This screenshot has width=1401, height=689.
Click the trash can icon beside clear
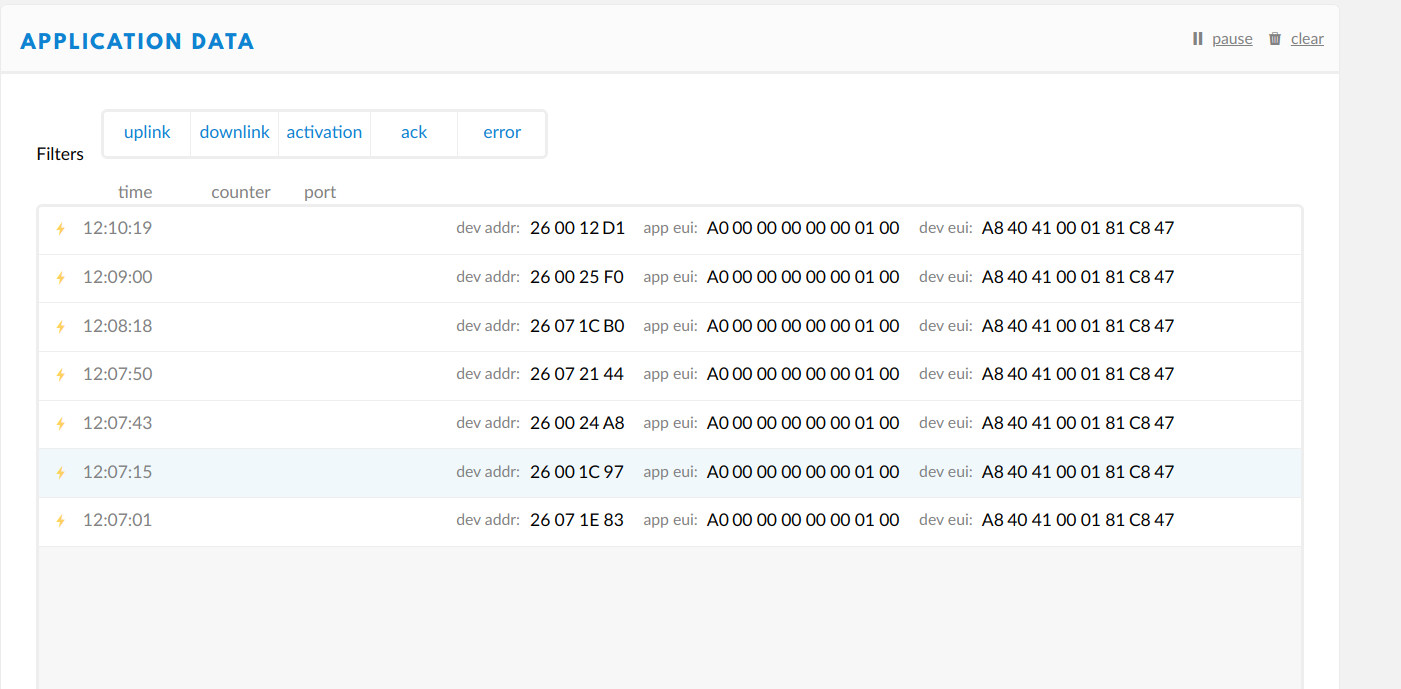[x=1275, y=39]
